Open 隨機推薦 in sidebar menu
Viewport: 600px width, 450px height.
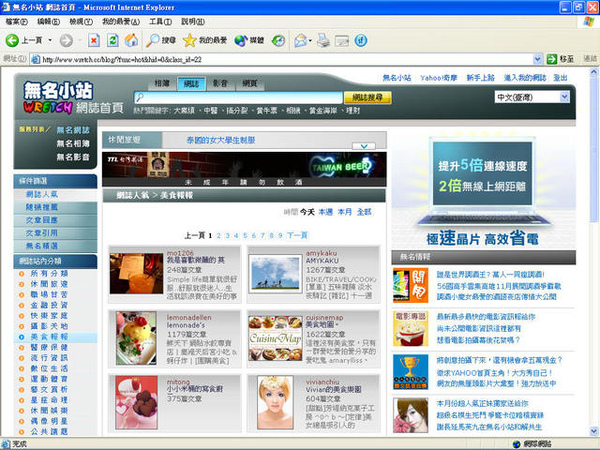tap(42, 207)
